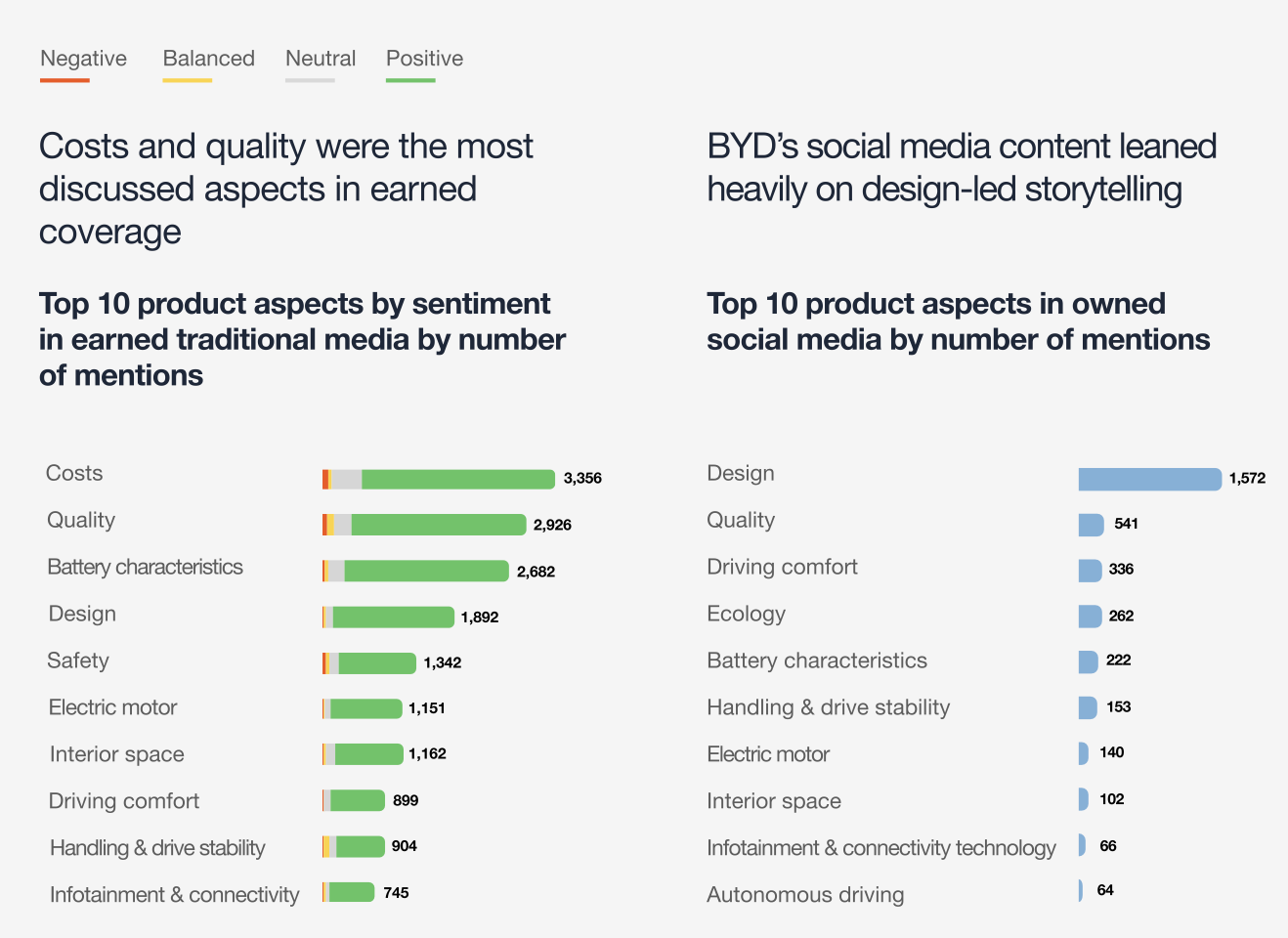This screenshot has height=938, width=1288.
Task: Select the Infotainment & connectivity technology label
Action: pos(880,848)
